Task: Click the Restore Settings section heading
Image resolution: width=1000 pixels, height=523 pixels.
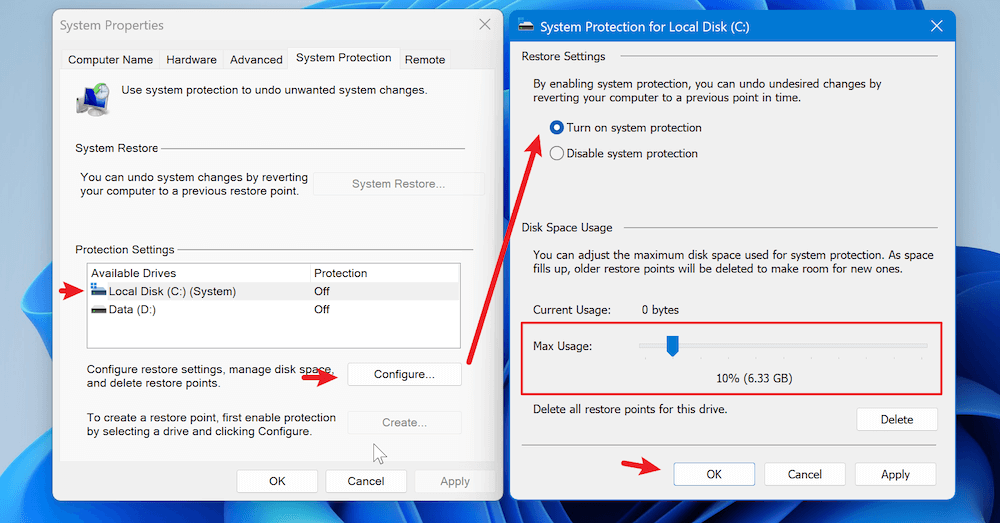Action: (563, 56)
